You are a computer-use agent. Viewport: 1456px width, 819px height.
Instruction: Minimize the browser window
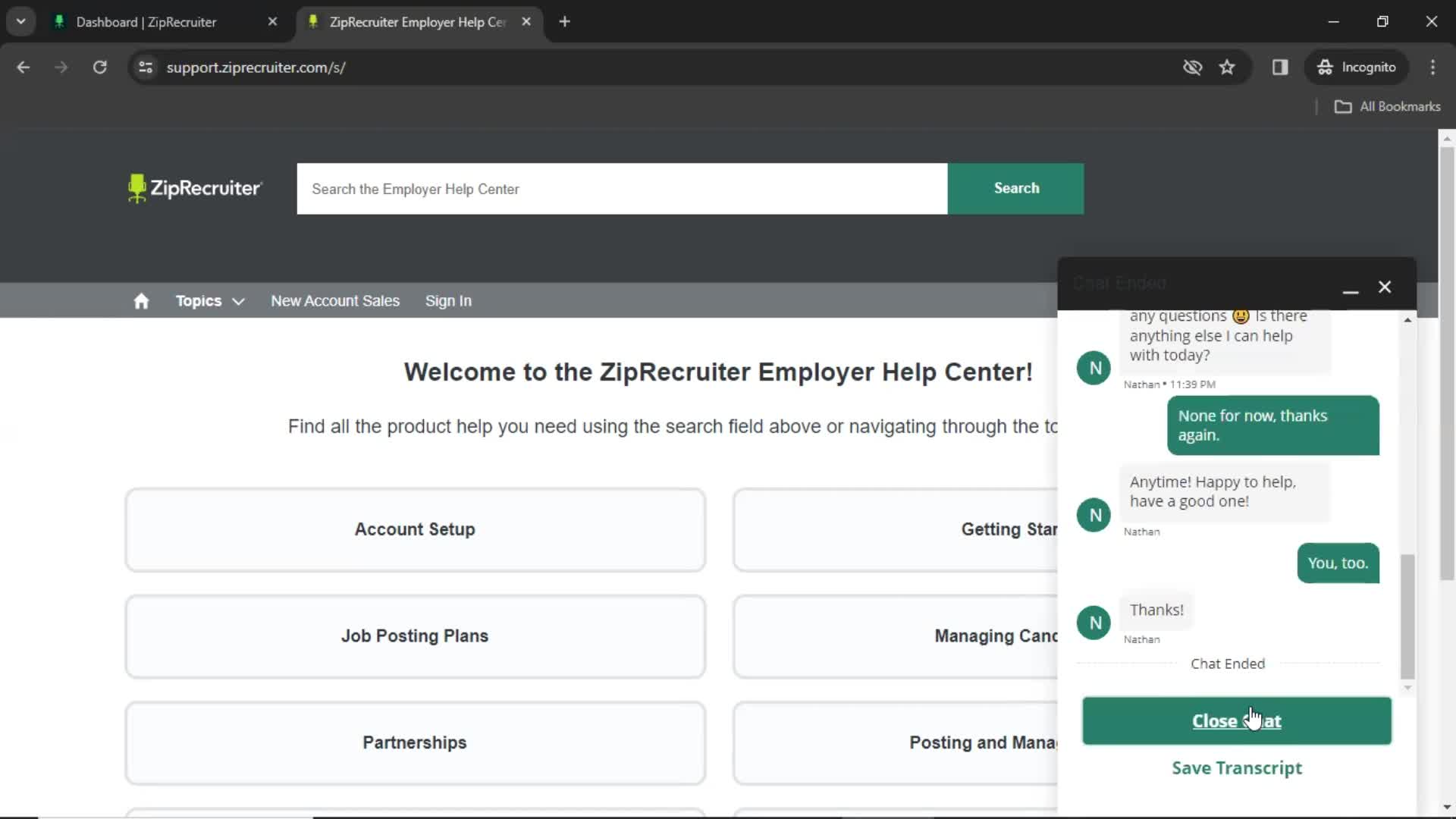click(x=1333, y=21)
